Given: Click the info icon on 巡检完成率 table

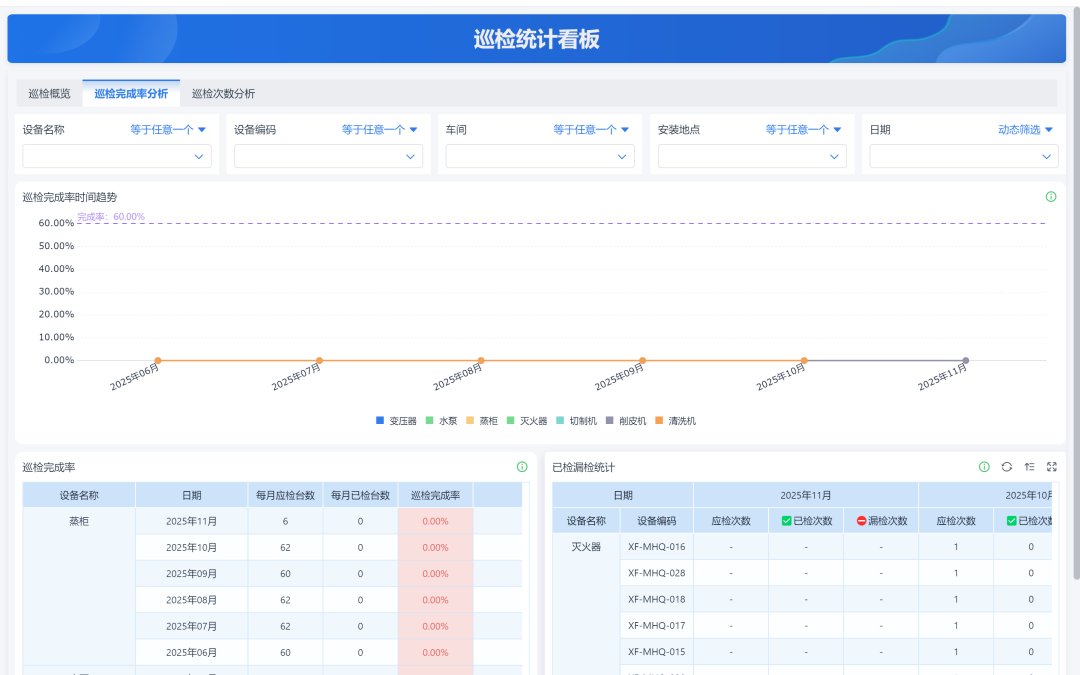Looking at the screenshot, I should 521,467.
